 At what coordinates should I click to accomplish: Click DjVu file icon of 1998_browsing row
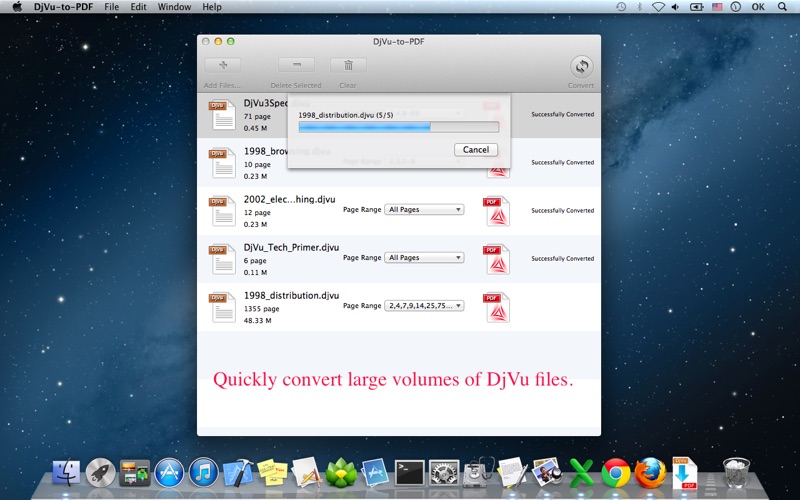(222, 163)
